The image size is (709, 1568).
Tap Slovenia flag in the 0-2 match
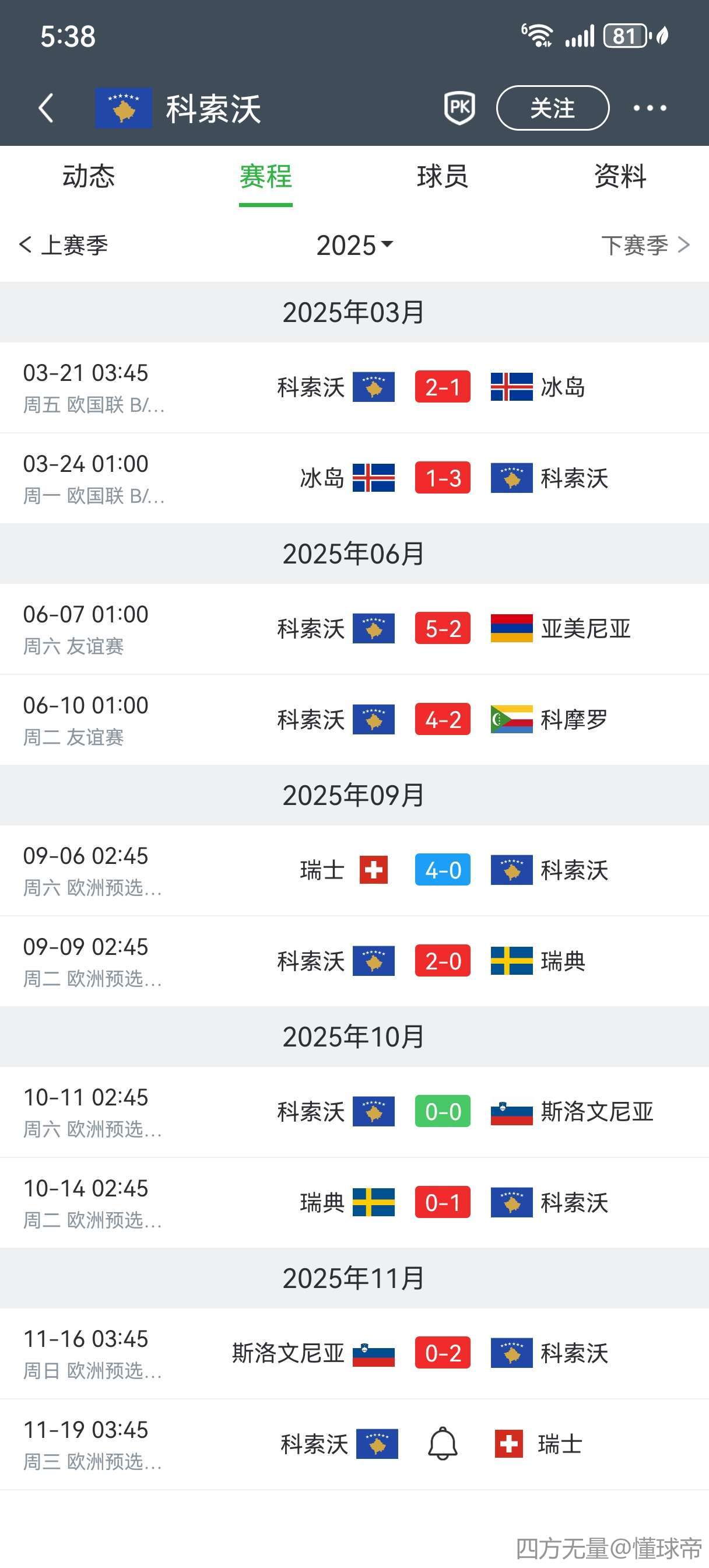point(374,1353)
